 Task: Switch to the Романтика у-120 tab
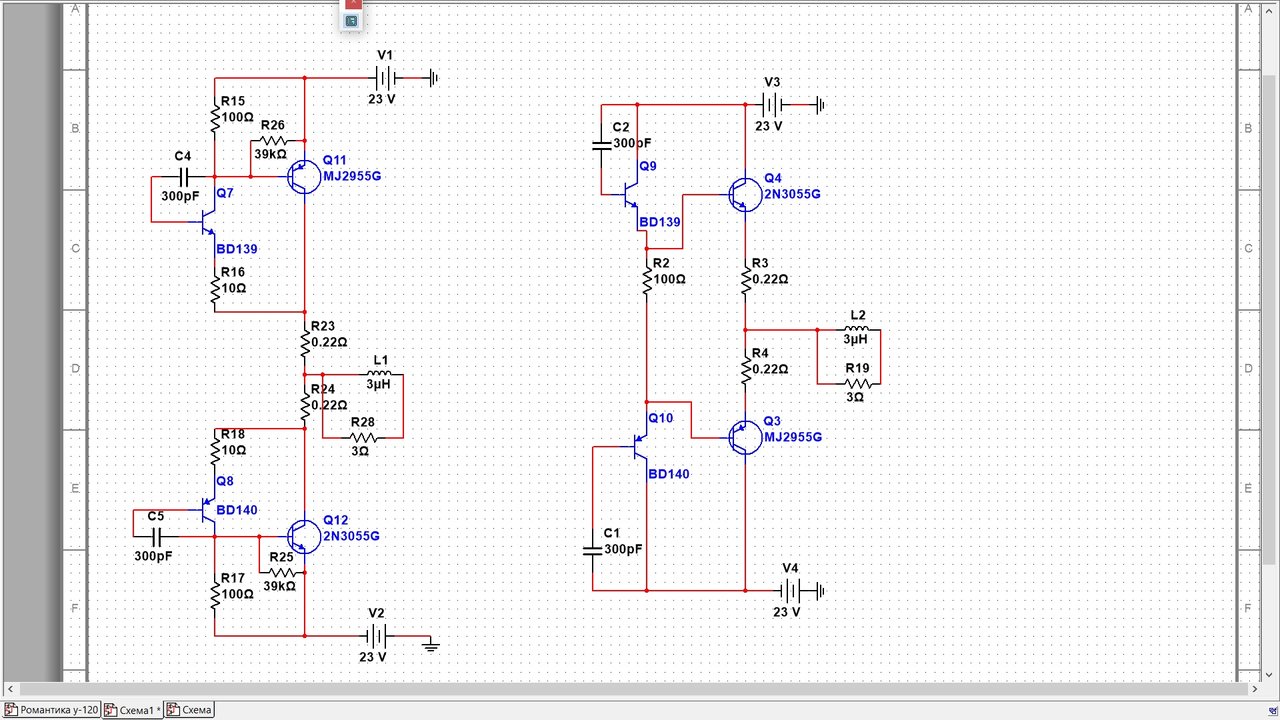pos(52,710)
